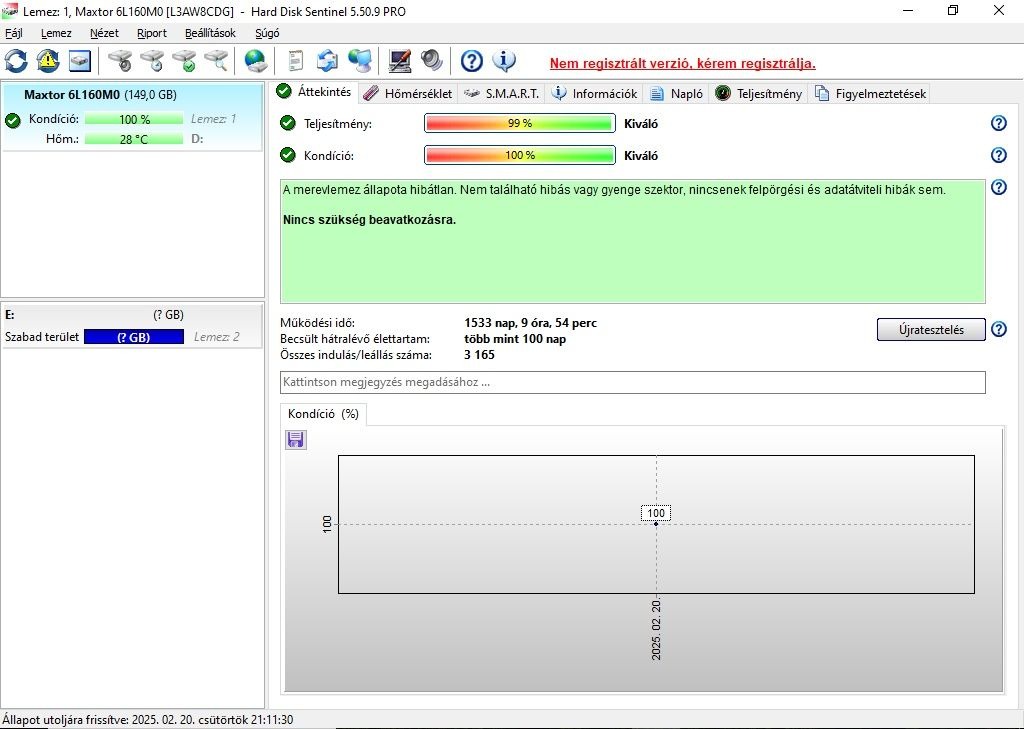1024x729 pixels.
Task: Click the comment field Kattintson megjegyzés megadásához
Action: (x=633, y=382)
